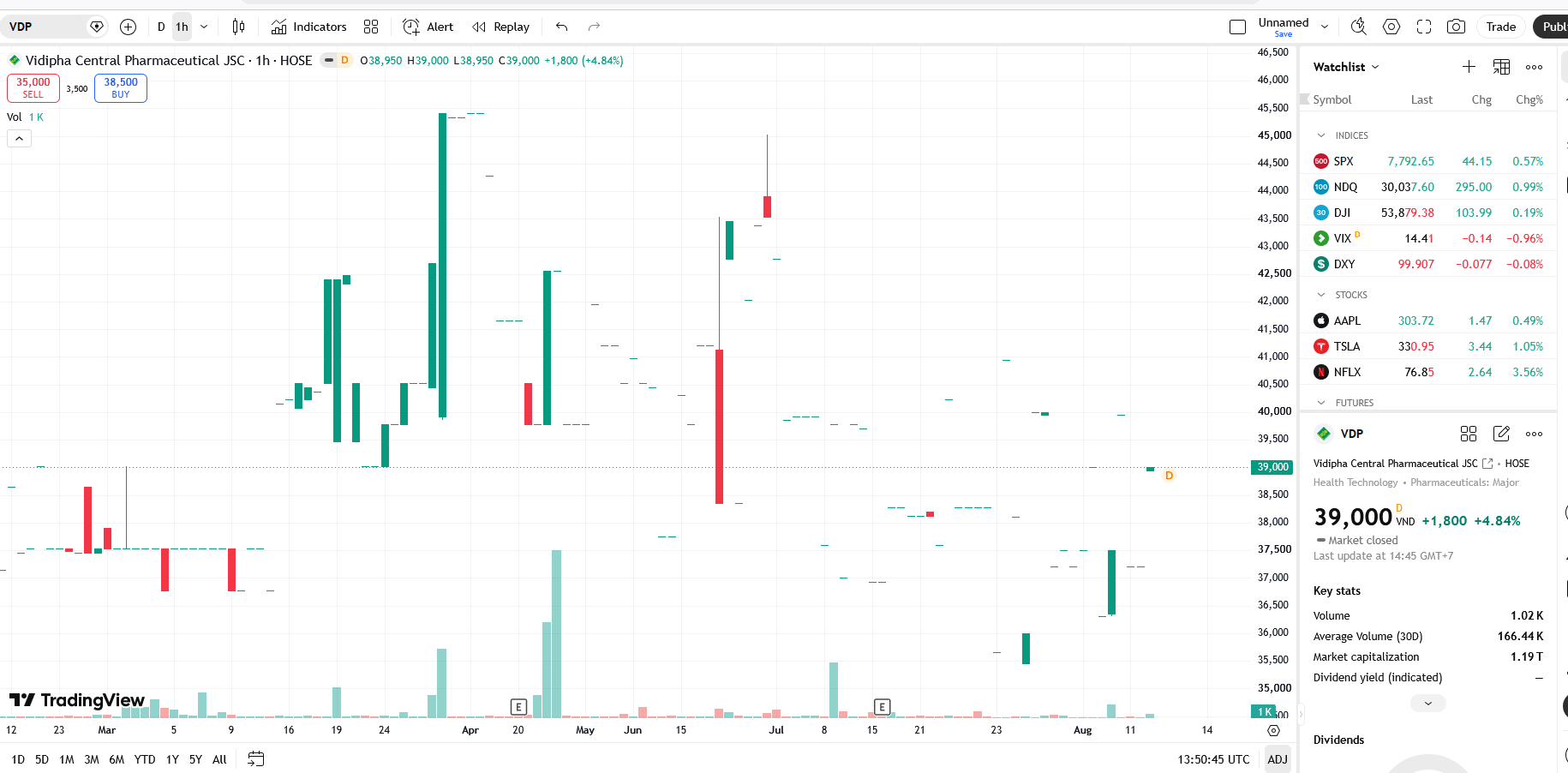Viewport: 1568px width, 773px height.
Task: Redo the chart action
Action: 594,27
